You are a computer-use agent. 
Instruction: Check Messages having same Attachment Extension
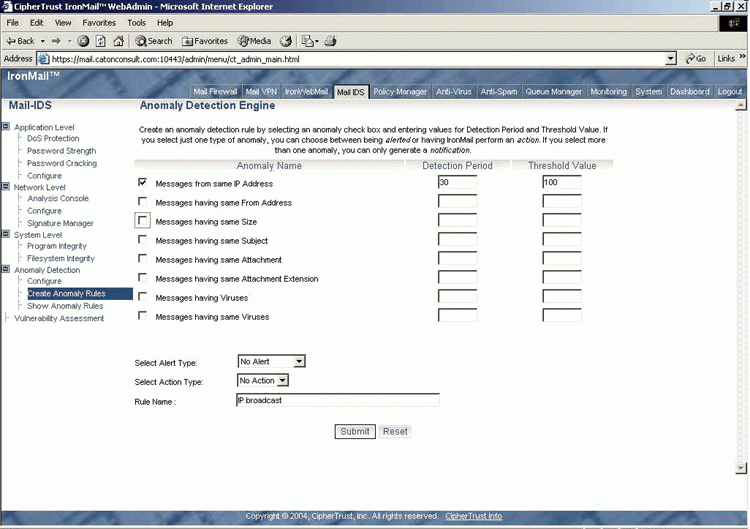[x=142, y=278]
